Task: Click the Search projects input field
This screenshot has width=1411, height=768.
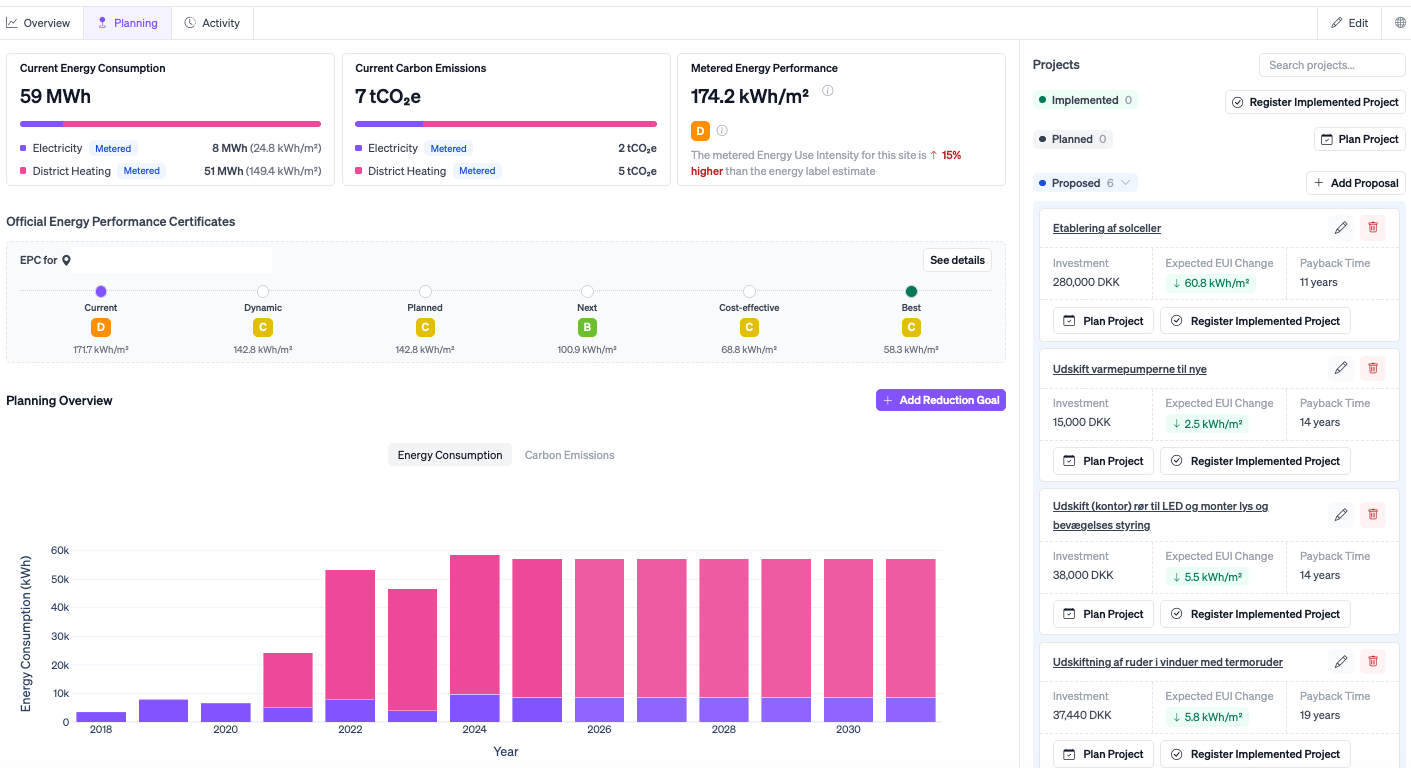Action: click(x=1331, y=65)
